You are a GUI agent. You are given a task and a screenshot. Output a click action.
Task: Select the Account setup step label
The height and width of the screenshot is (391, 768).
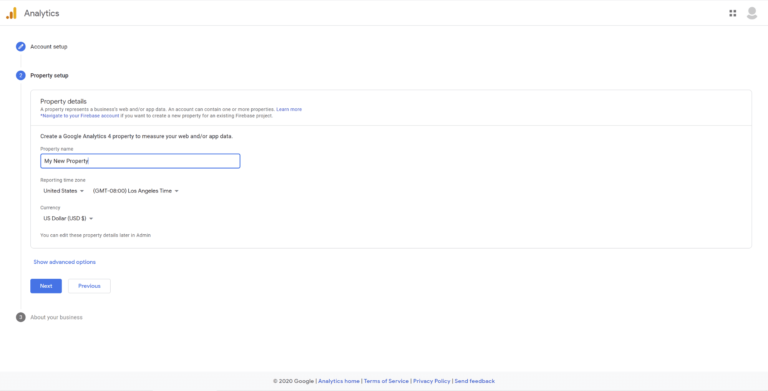49,47
